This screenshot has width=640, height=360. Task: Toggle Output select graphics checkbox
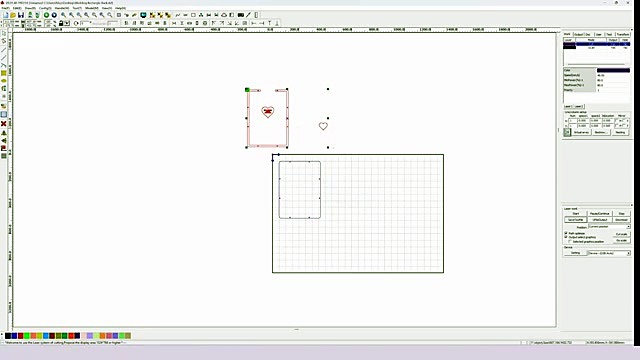[x=566, y=237]
